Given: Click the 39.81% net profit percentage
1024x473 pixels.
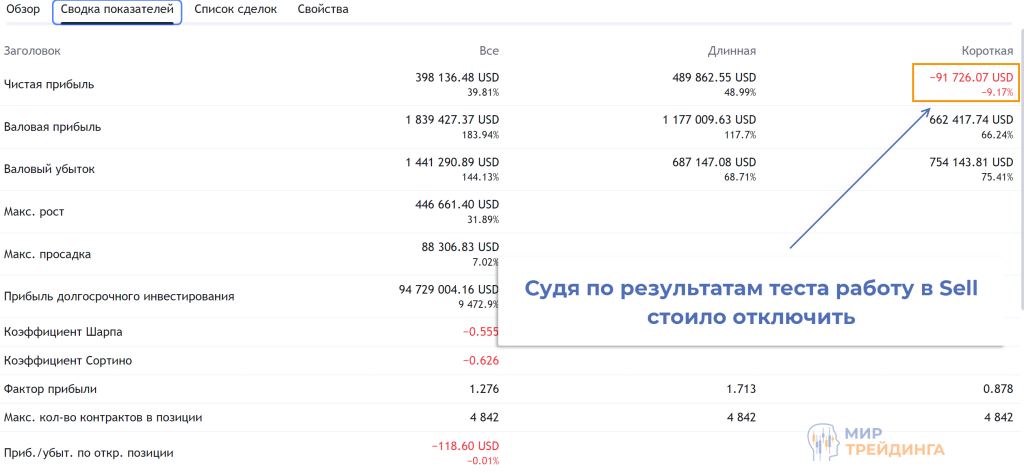Looking at the screenshot, I should [x=485, y=93].
